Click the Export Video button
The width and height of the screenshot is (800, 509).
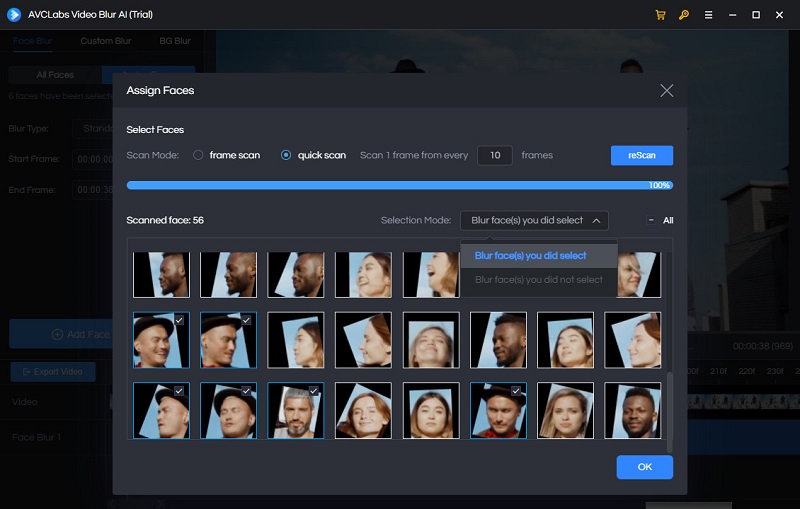[x=53, y=372]
